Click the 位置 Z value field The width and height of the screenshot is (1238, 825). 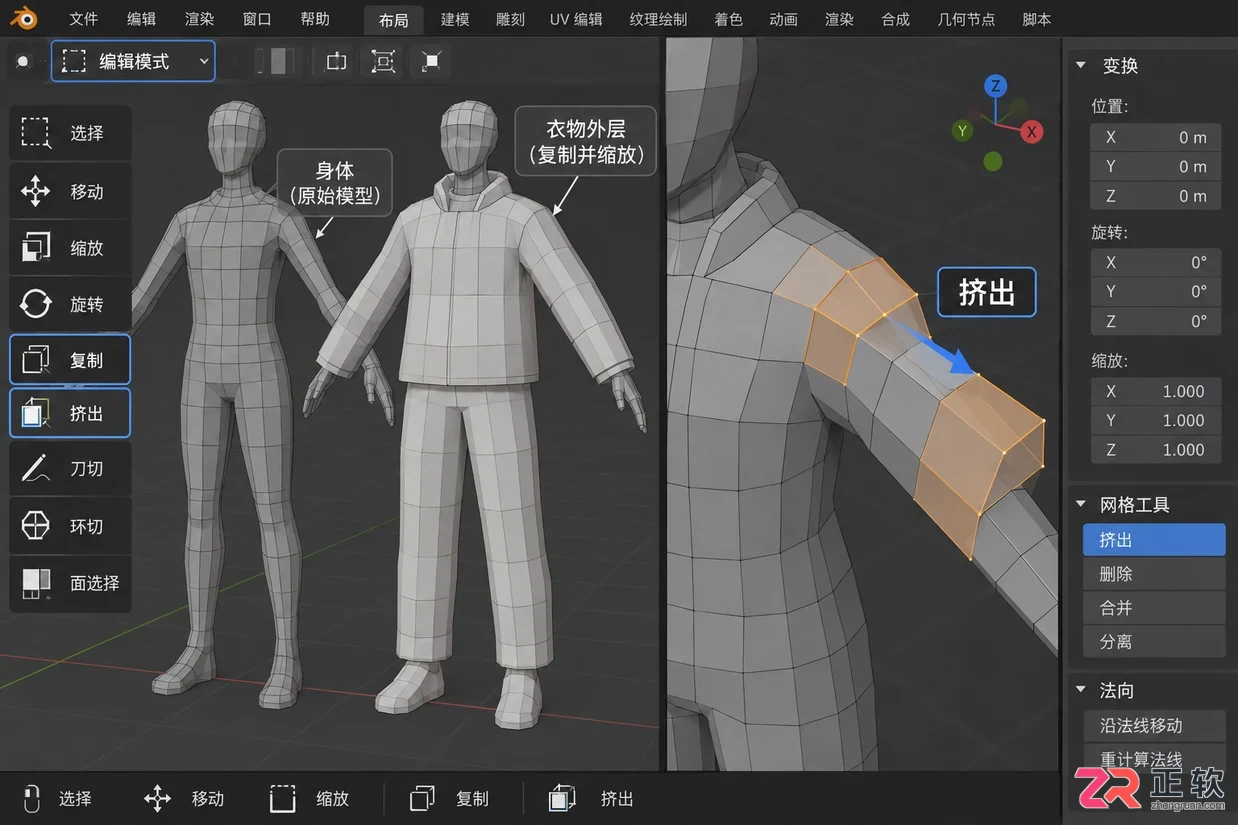pos(1155,195)
